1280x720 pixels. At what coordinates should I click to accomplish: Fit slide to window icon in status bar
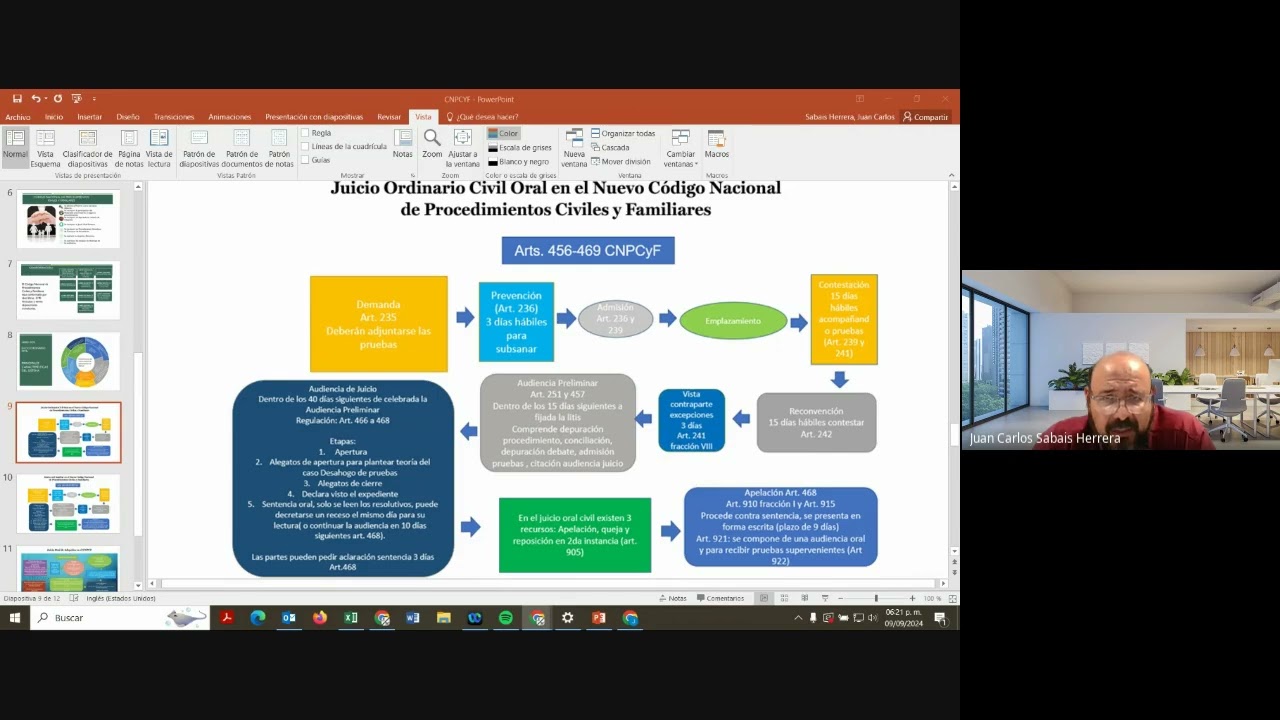click(x=952, y=598)
